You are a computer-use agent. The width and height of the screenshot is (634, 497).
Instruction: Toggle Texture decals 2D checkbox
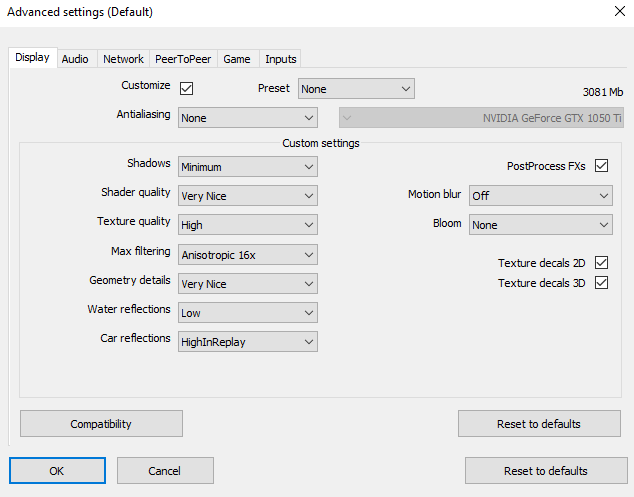(x=601, y=262)
